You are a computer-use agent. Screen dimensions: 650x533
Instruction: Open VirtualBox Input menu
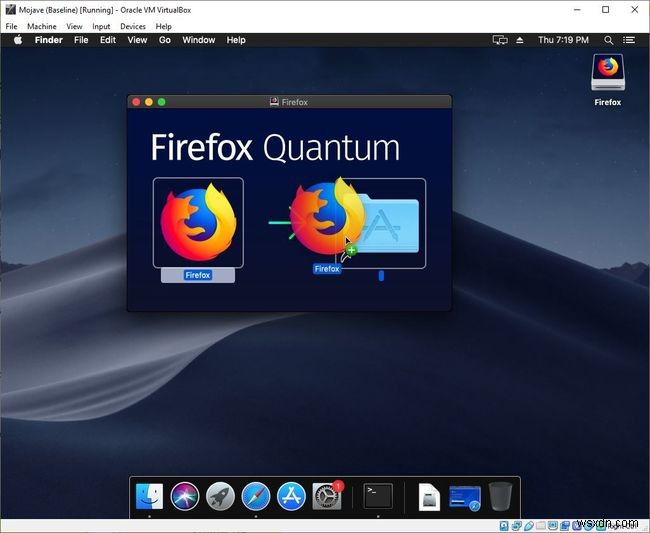pos(101,27)
